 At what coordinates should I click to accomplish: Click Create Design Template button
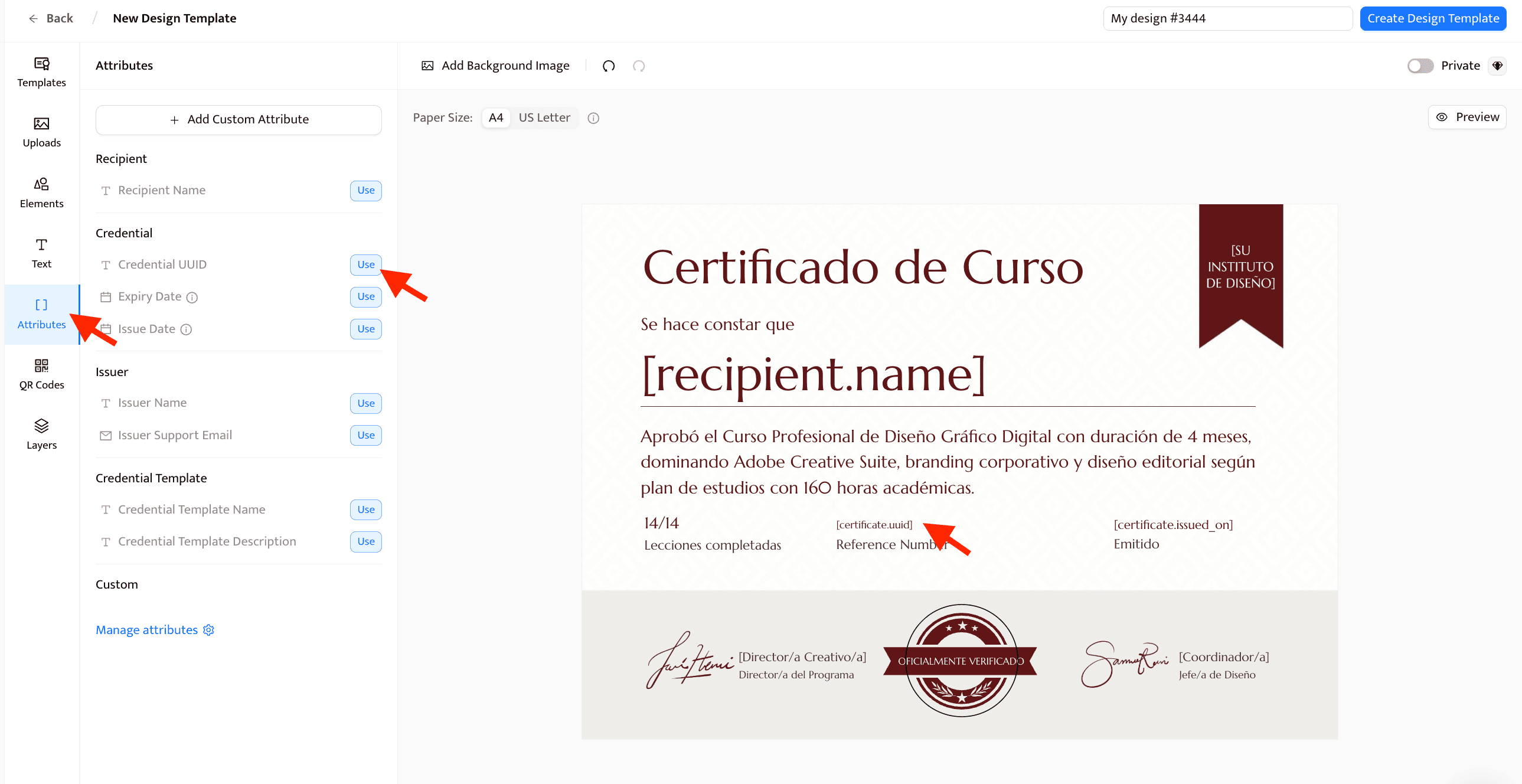[1433, 18]
